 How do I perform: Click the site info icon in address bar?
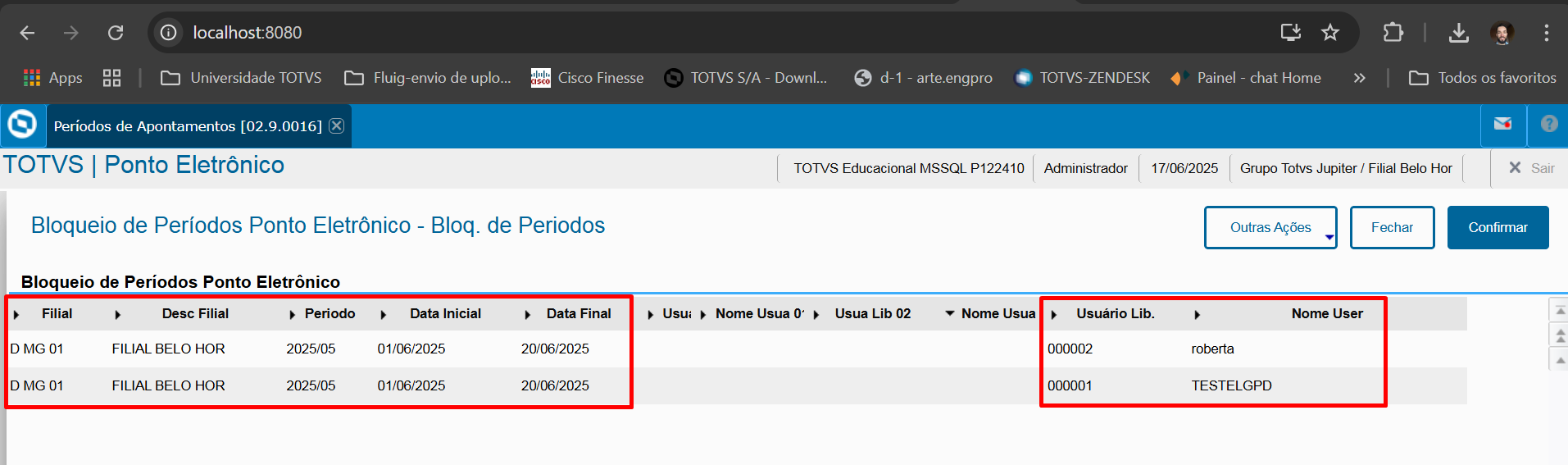[169, 33]
